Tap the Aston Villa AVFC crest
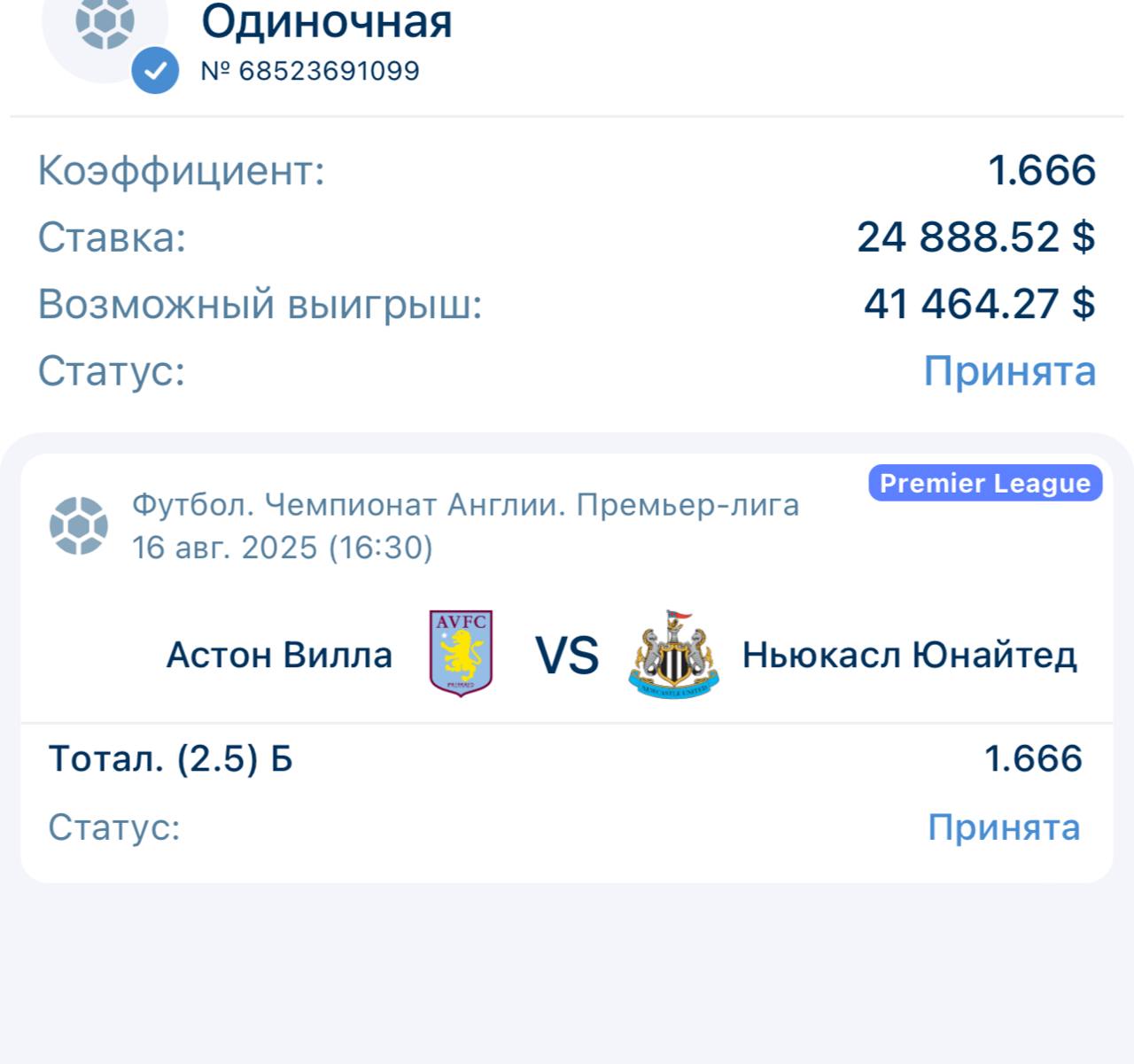 (461, 654)
